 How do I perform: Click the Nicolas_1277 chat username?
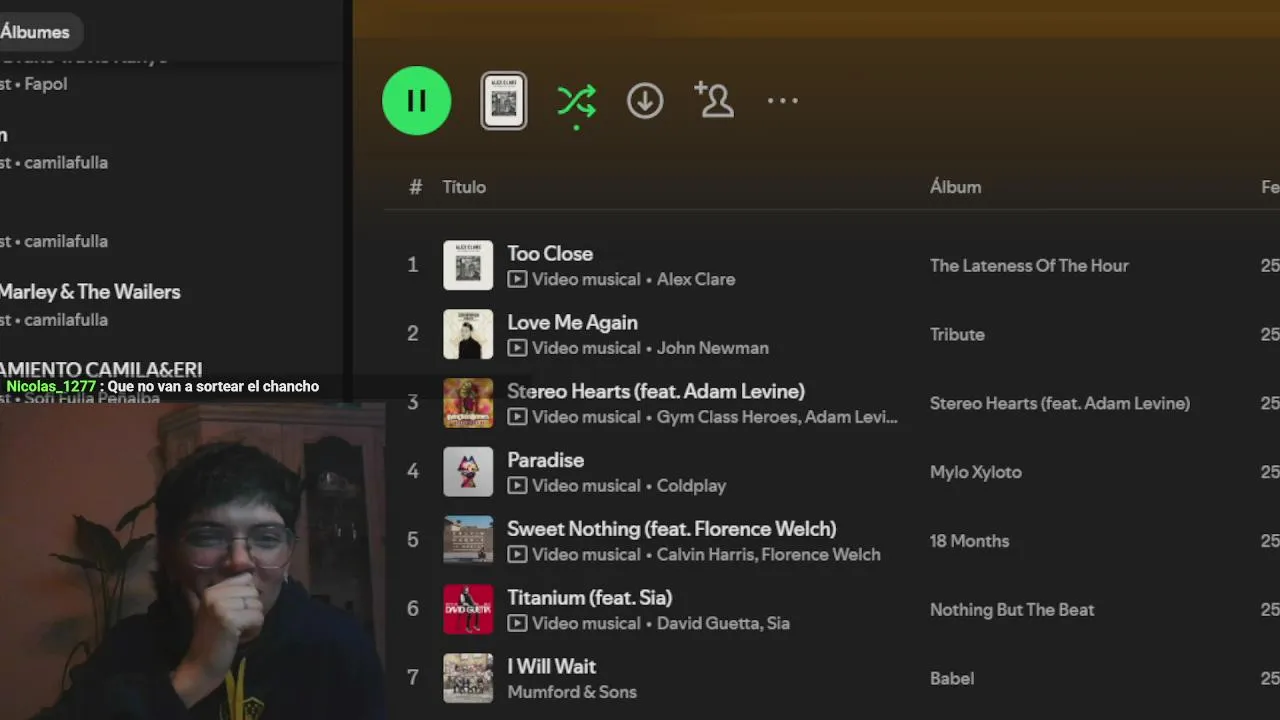click(x=51, y=387)
